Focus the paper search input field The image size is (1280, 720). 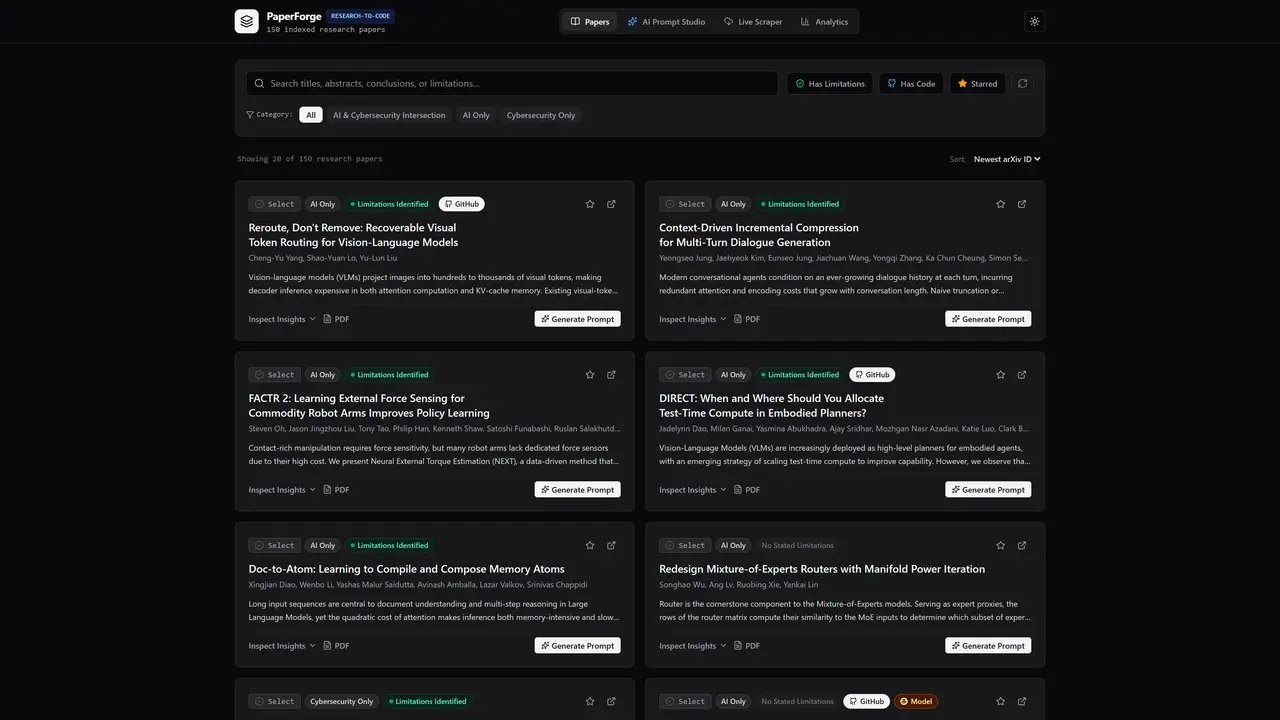(x=512, y=84)
